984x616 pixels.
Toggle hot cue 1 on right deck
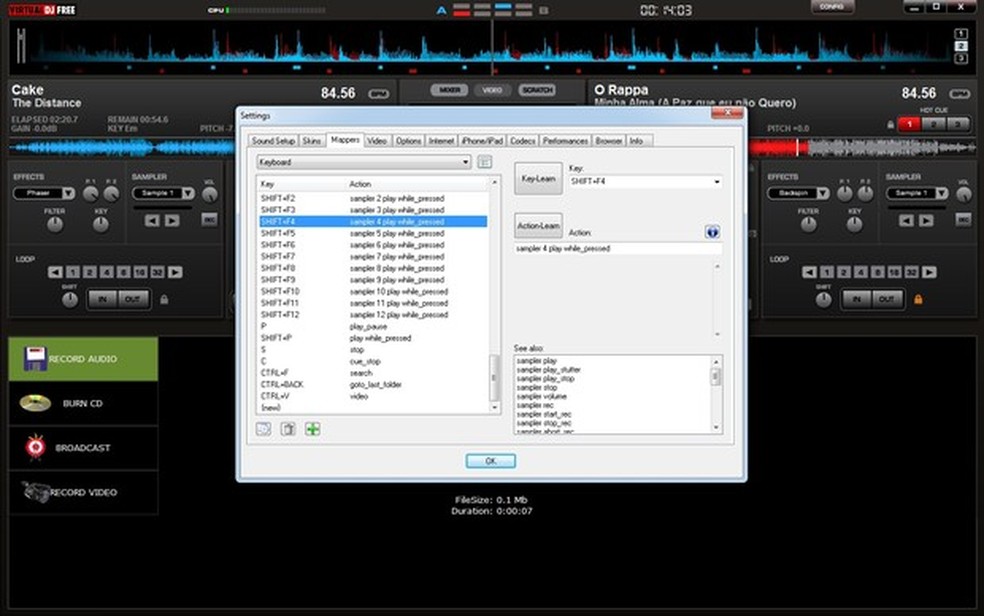pos(910,124)
